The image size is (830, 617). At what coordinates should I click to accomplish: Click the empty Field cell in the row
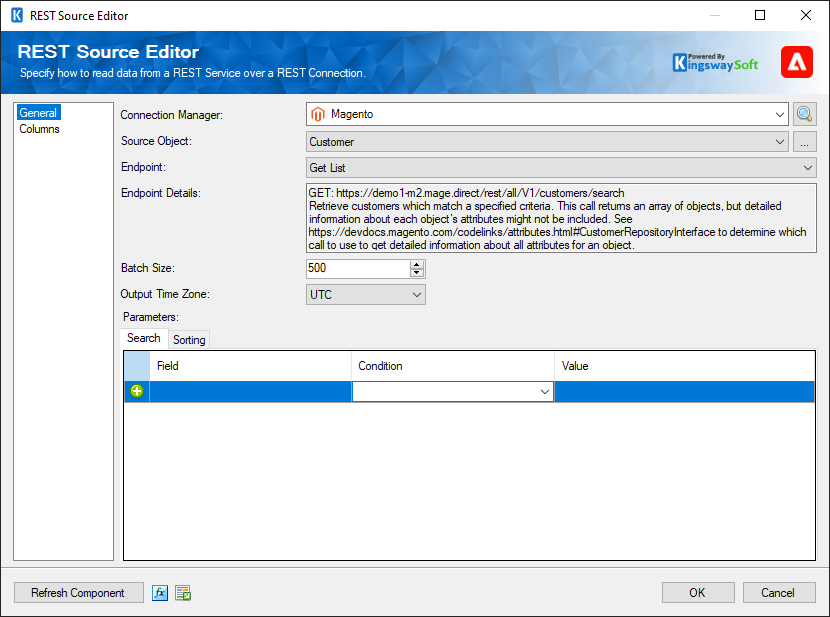(250, 392)
